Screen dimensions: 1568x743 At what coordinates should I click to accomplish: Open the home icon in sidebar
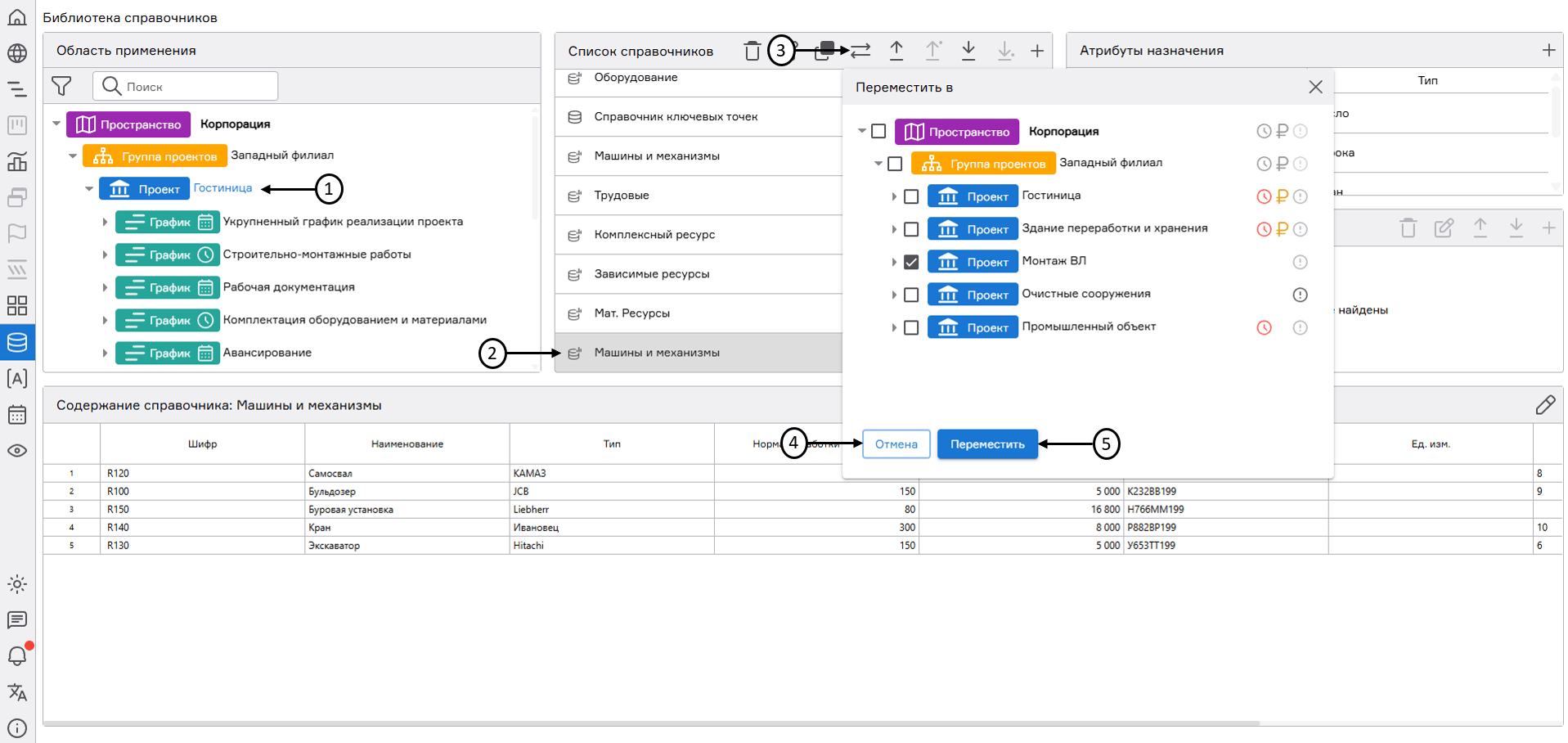pos(17,17)
